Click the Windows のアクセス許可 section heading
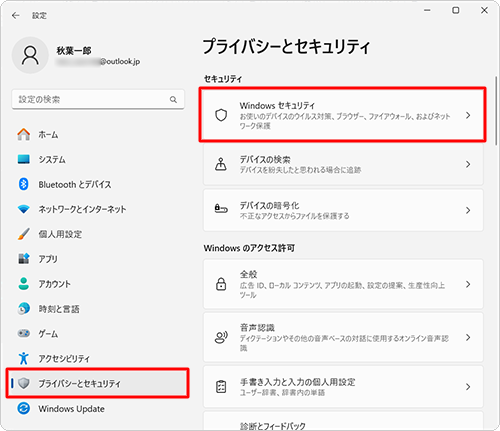 coord(249,248)
